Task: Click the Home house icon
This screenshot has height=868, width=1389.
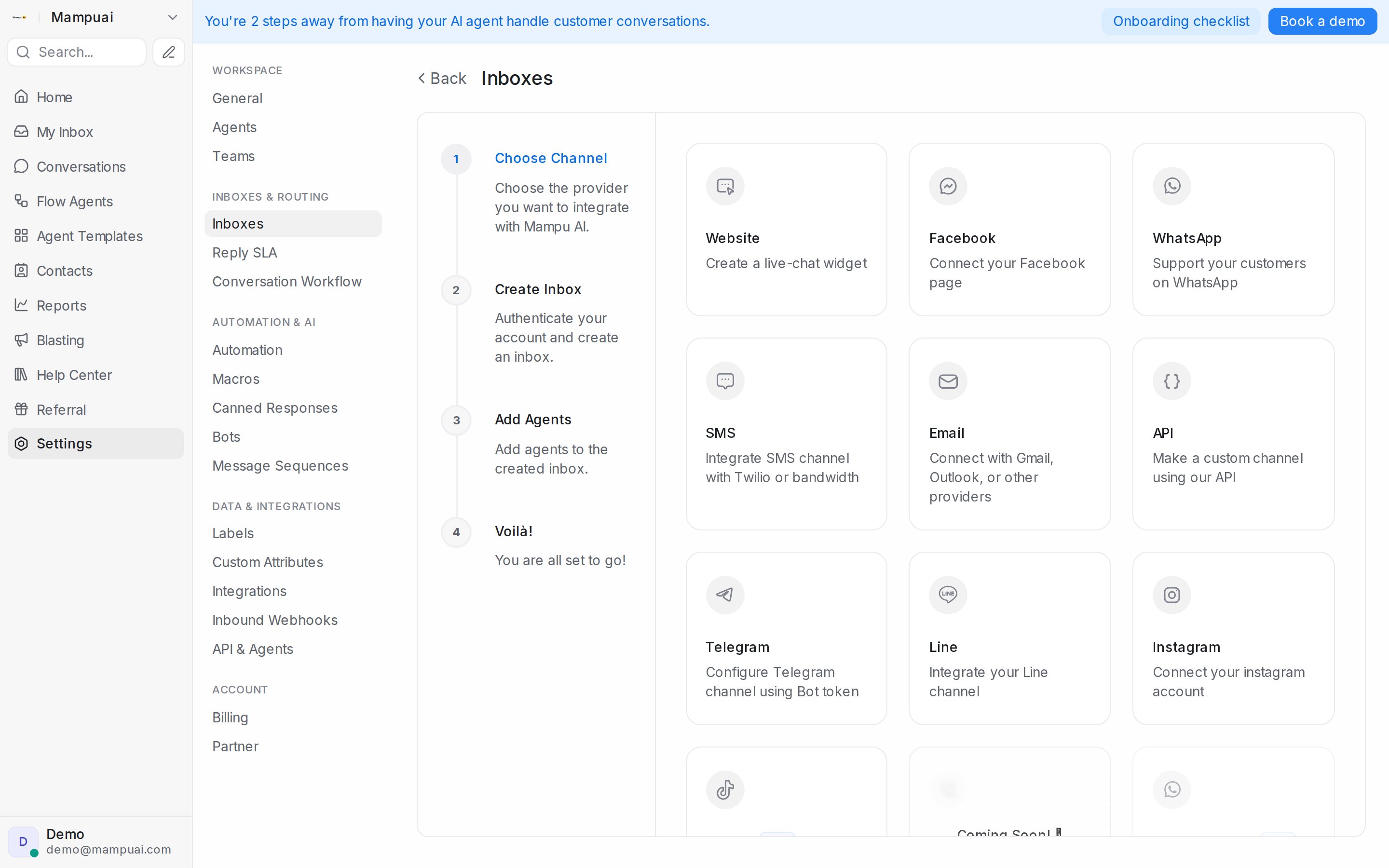Action: click(21, 97)
